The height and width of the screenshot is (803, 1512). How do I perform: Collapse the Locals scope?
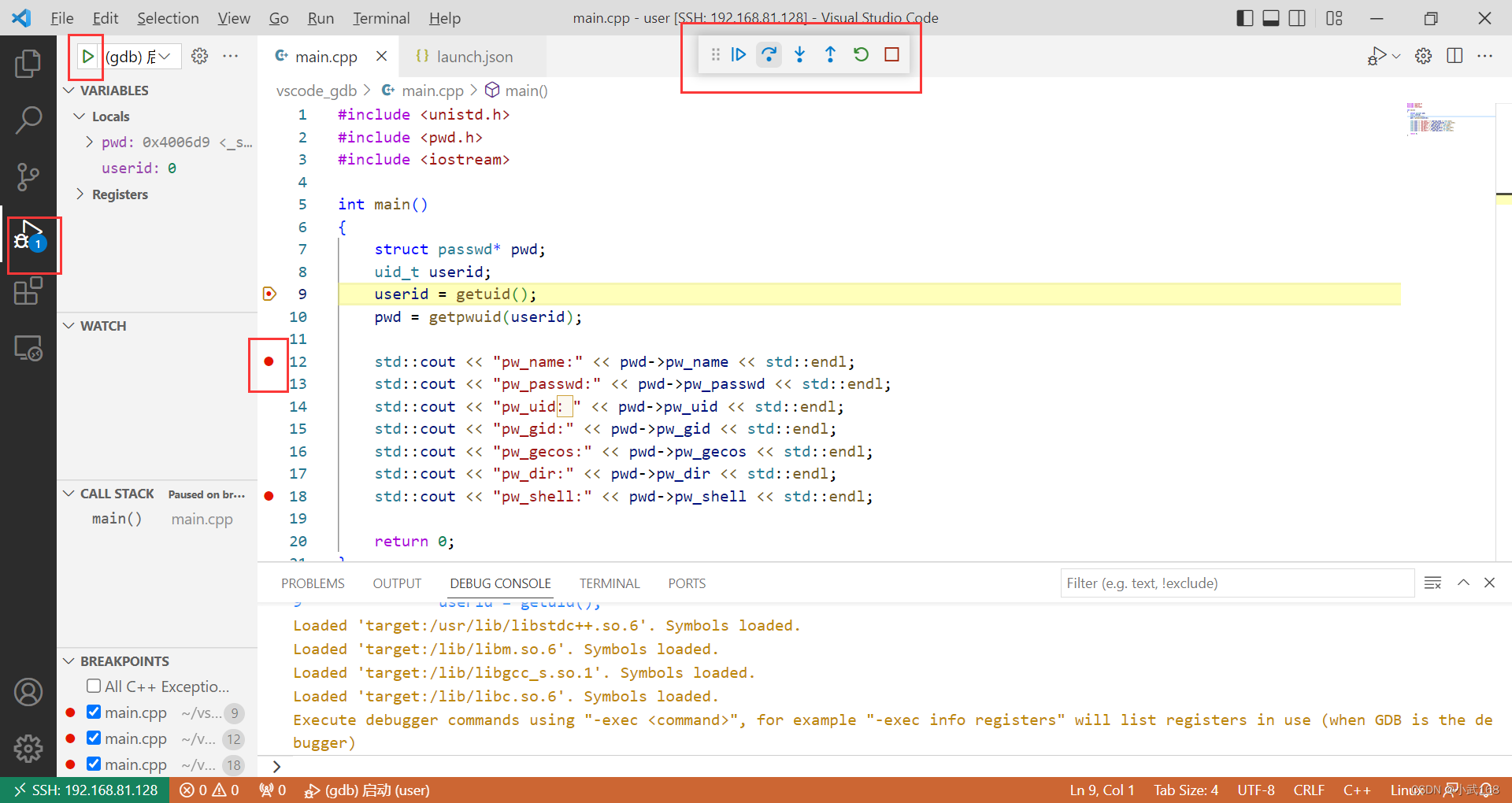(x=79, y=117)
